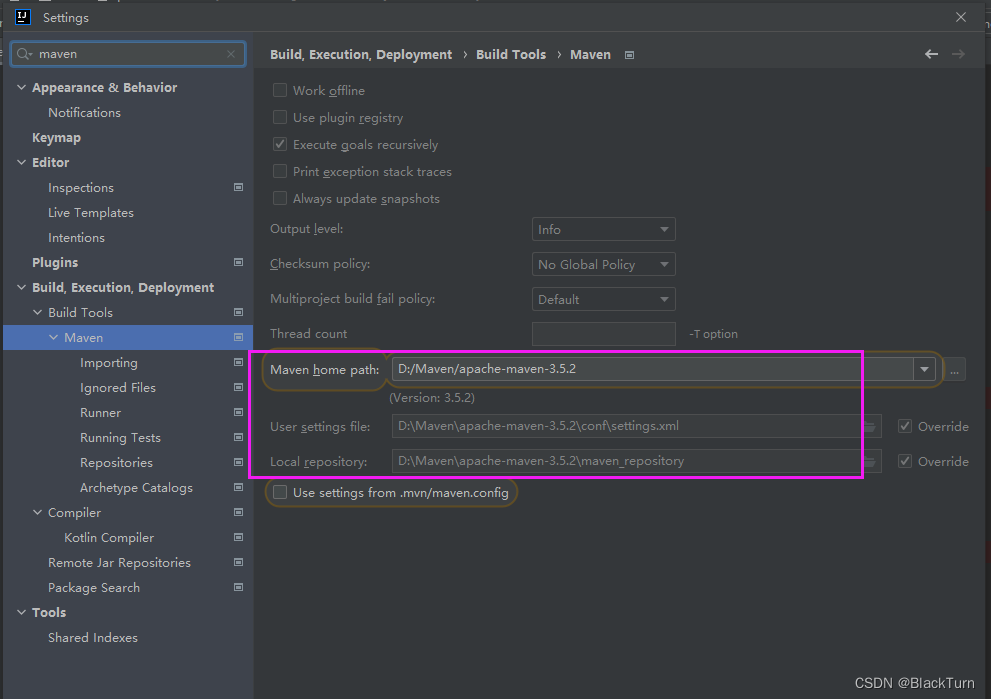Click the Local repository path field

(637, 461)
